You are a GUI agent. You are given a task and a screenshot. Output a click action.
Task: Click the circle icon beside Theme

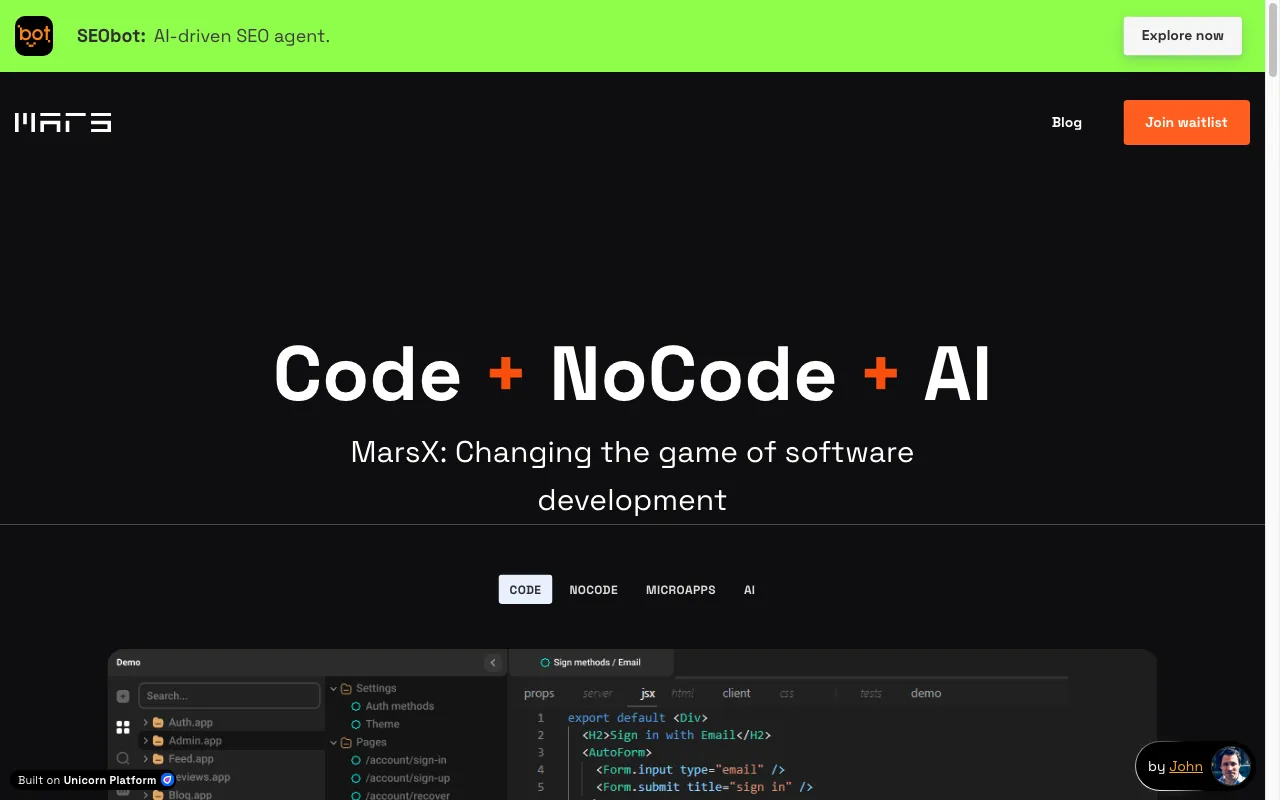[356, 724]
